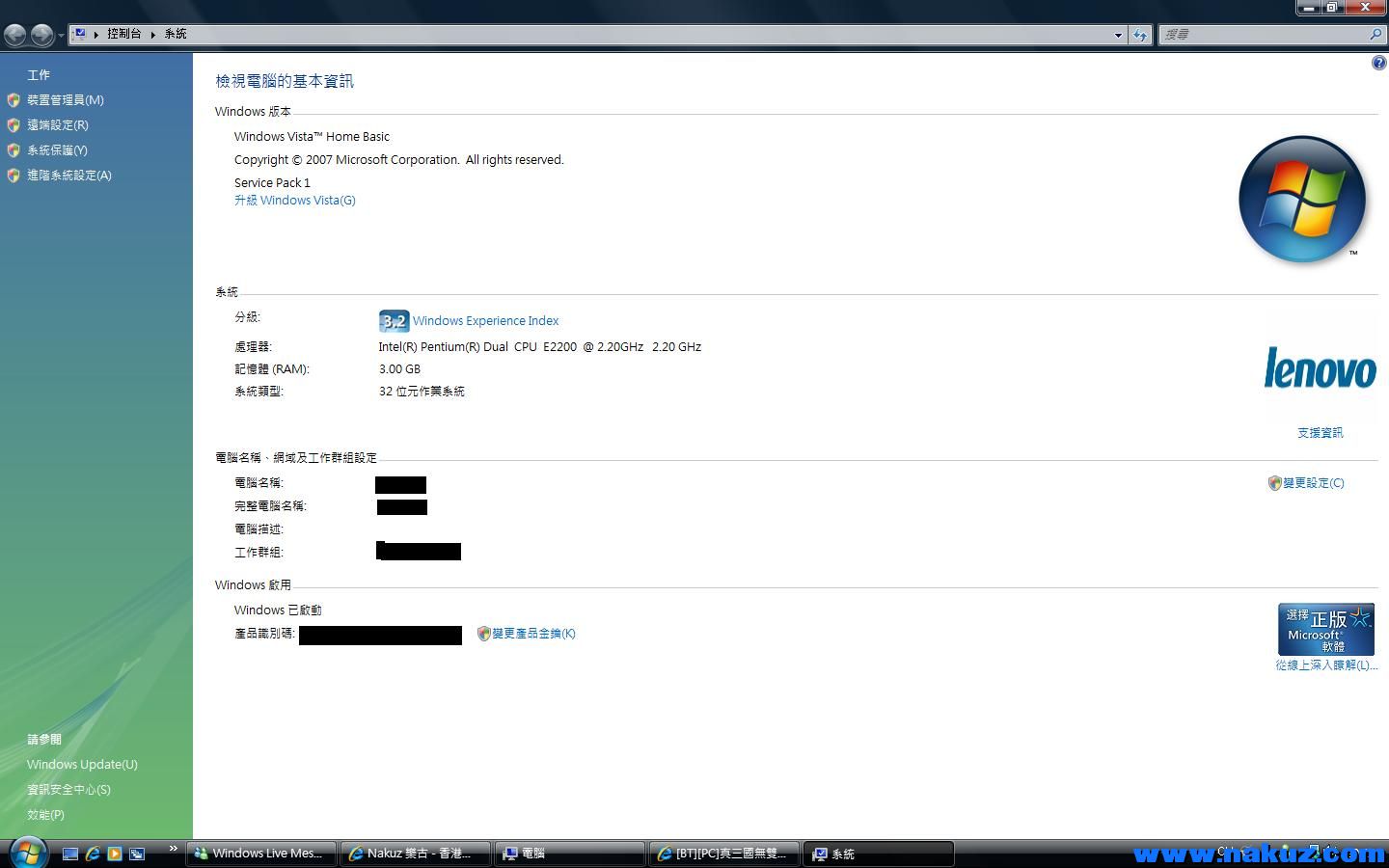Click the Intel Pentium Dual CPU E2200 processor text
1389x868 pixels.
[x=540, y=346]
